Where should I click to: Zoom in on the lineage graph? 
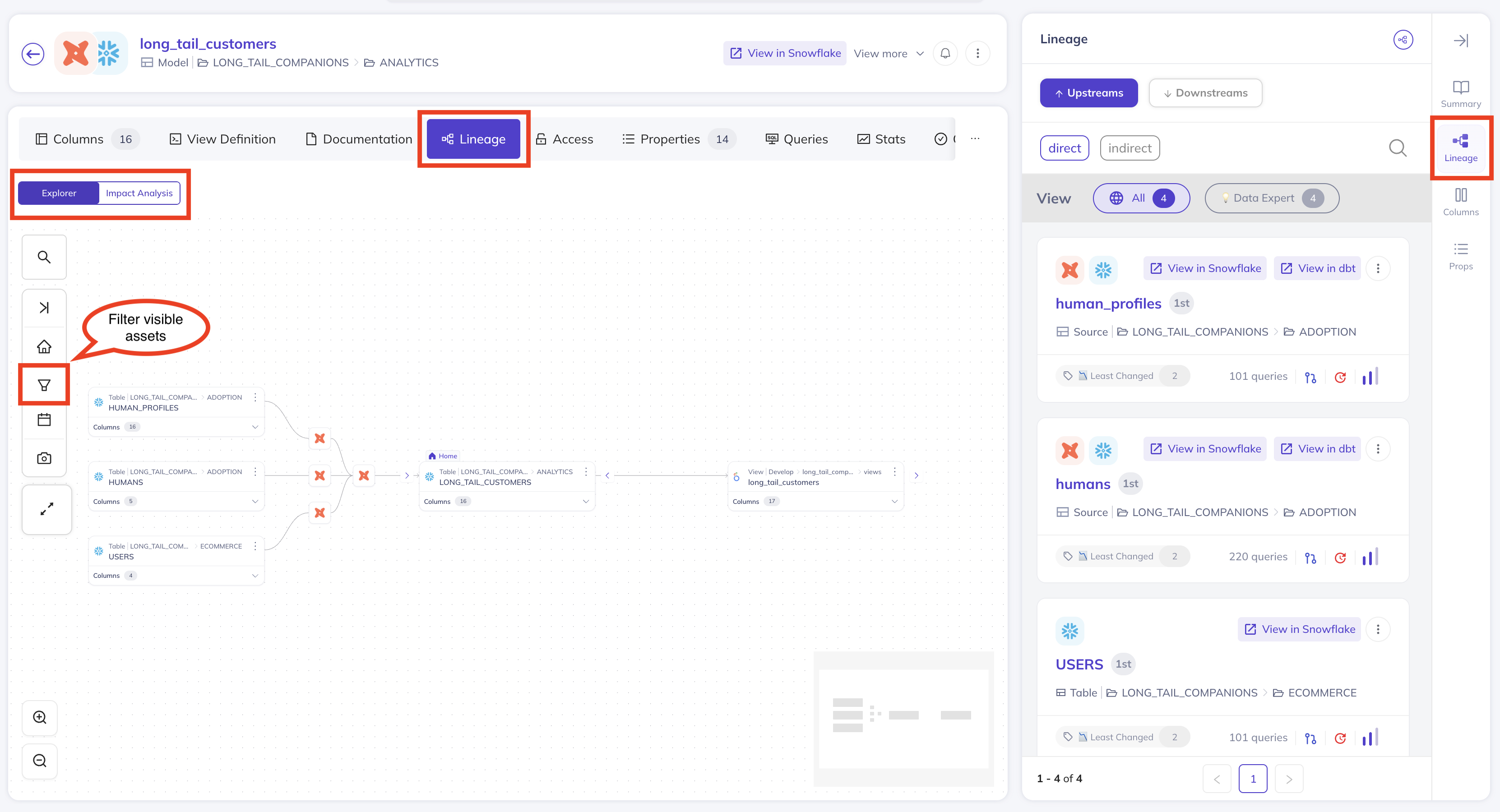pyautogui.click(x=40, y=717)
